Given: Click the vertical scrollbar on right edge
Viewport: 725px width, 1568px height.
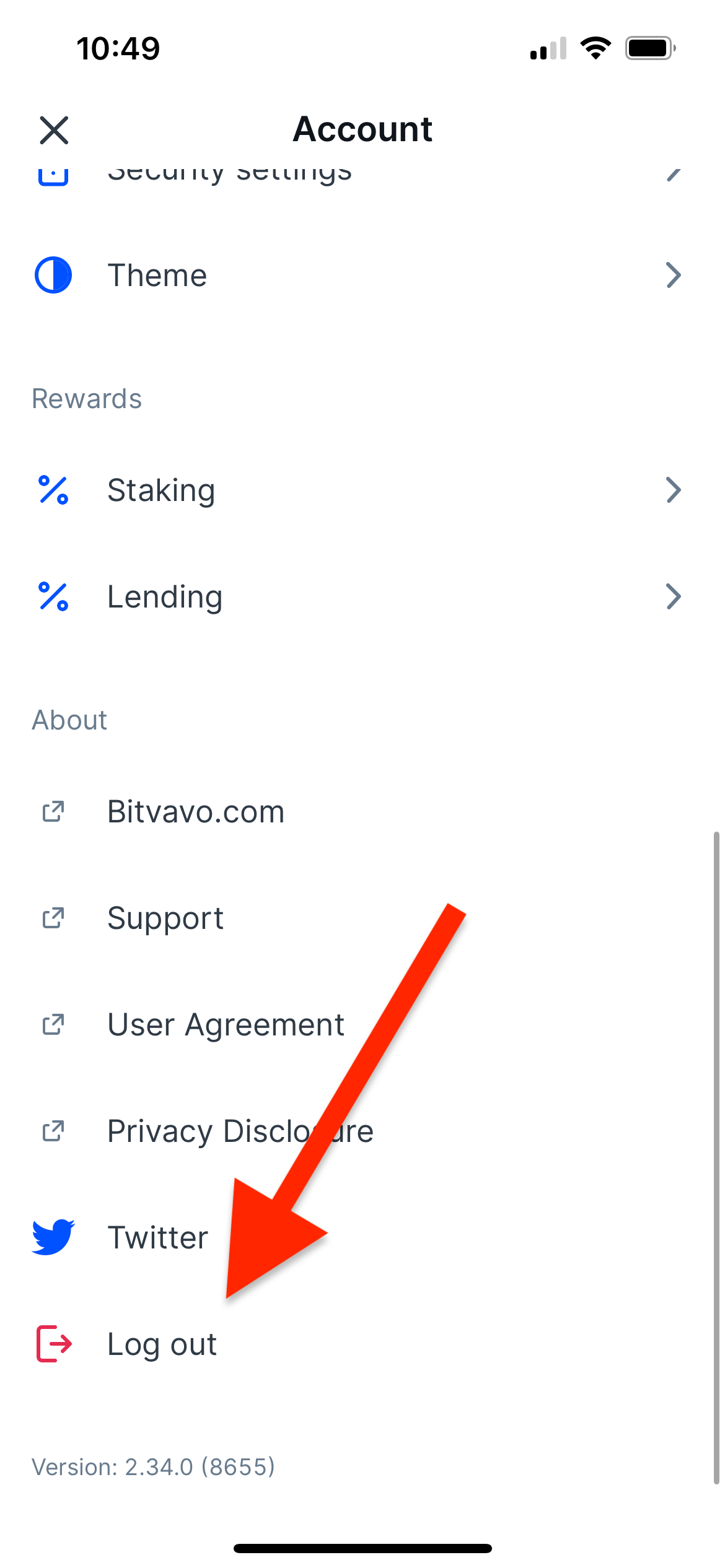Looking at the screenshot, I should pos(716,1158).
